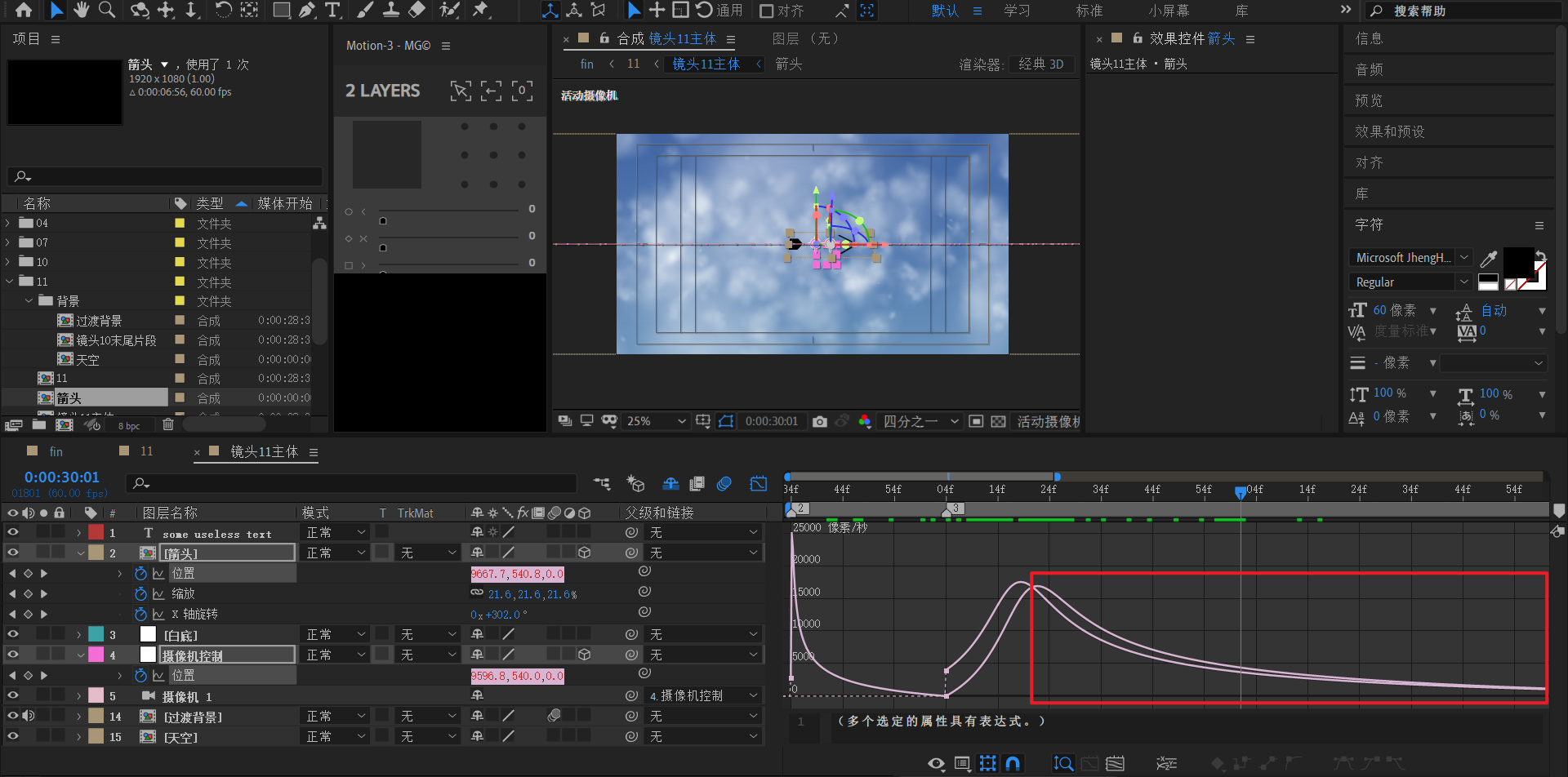Toggle visibility of the 白底 layer
The height and width of the screenshot is (777, 1568).
(12, 634)
